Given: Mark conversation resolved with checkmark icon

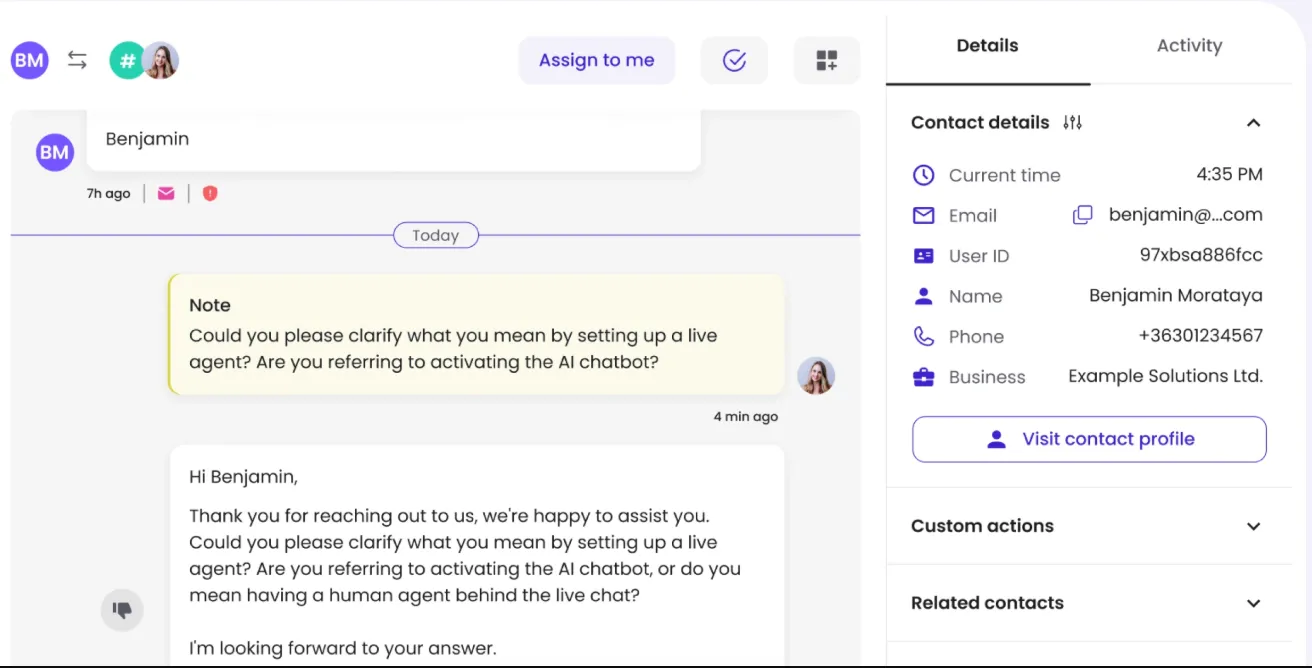Looking at the screenshot, I should click(734, 60).
